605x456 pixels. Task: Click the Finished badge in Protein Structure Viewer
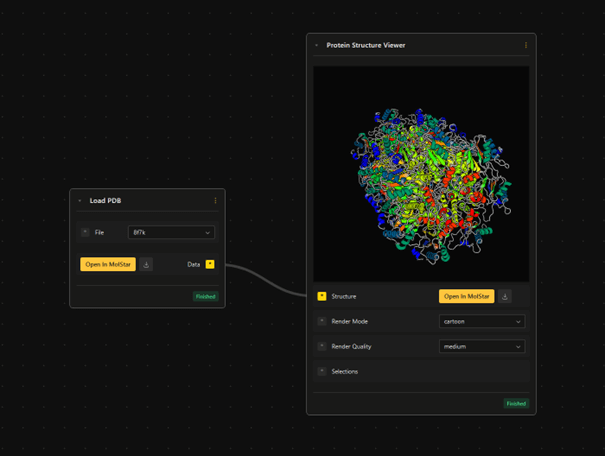(516, 404)
